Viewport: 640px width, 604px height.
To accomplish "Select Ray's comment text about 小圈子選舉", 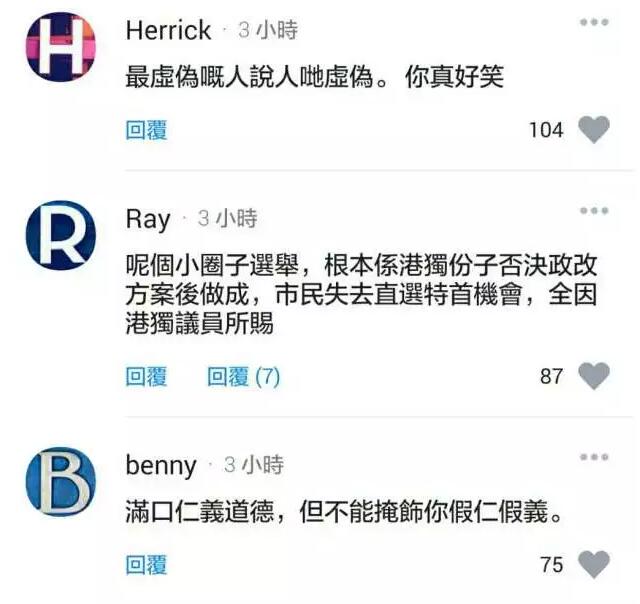I will [x=362, y=295].
